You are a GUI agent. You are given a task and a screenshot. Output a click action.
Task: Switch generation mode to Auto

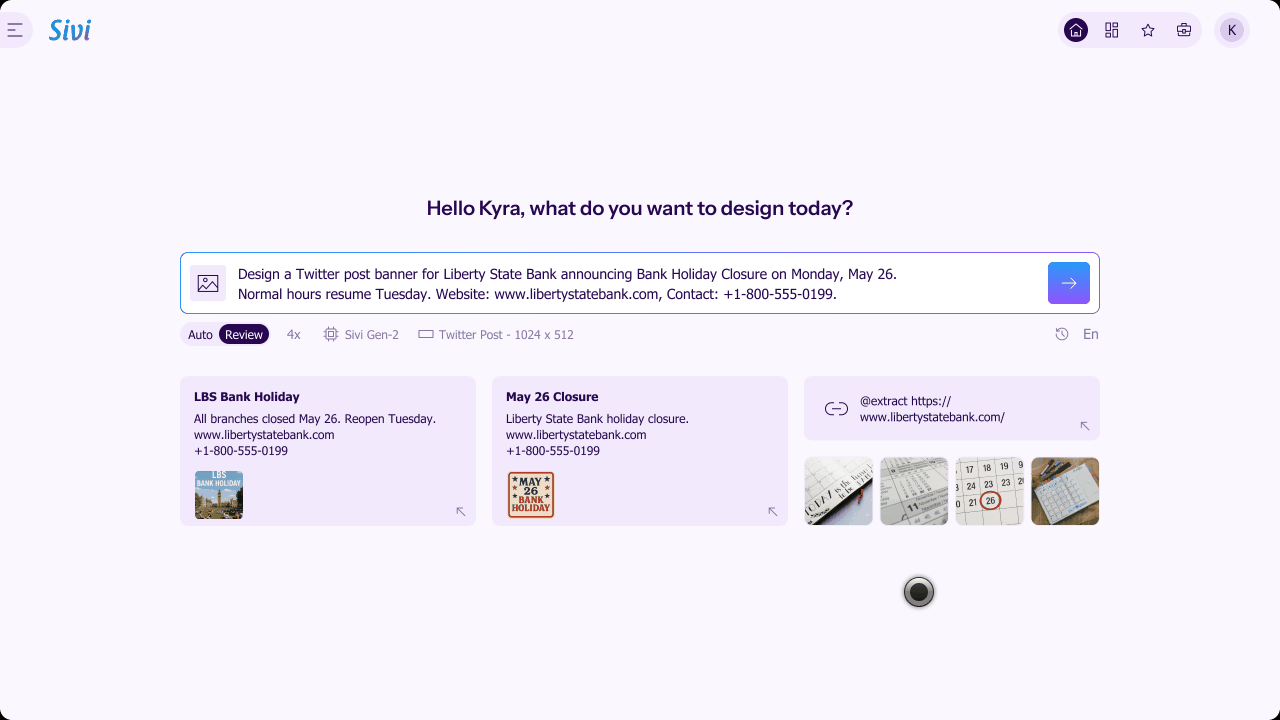coord(200,335)
